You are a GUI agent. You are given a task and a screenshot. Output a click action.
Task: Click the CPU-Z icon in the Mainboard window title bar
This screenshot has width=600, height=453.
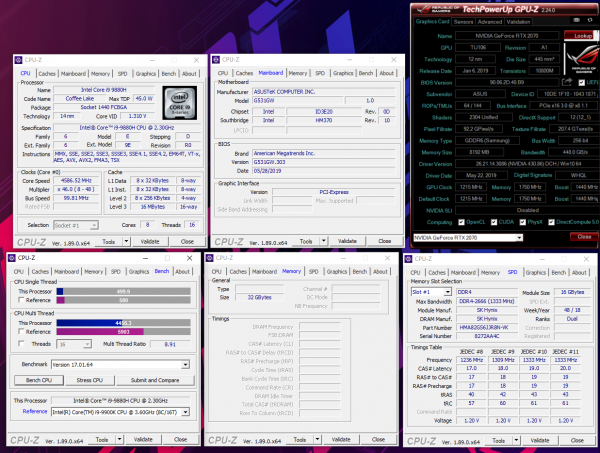(x=217, y=59)
